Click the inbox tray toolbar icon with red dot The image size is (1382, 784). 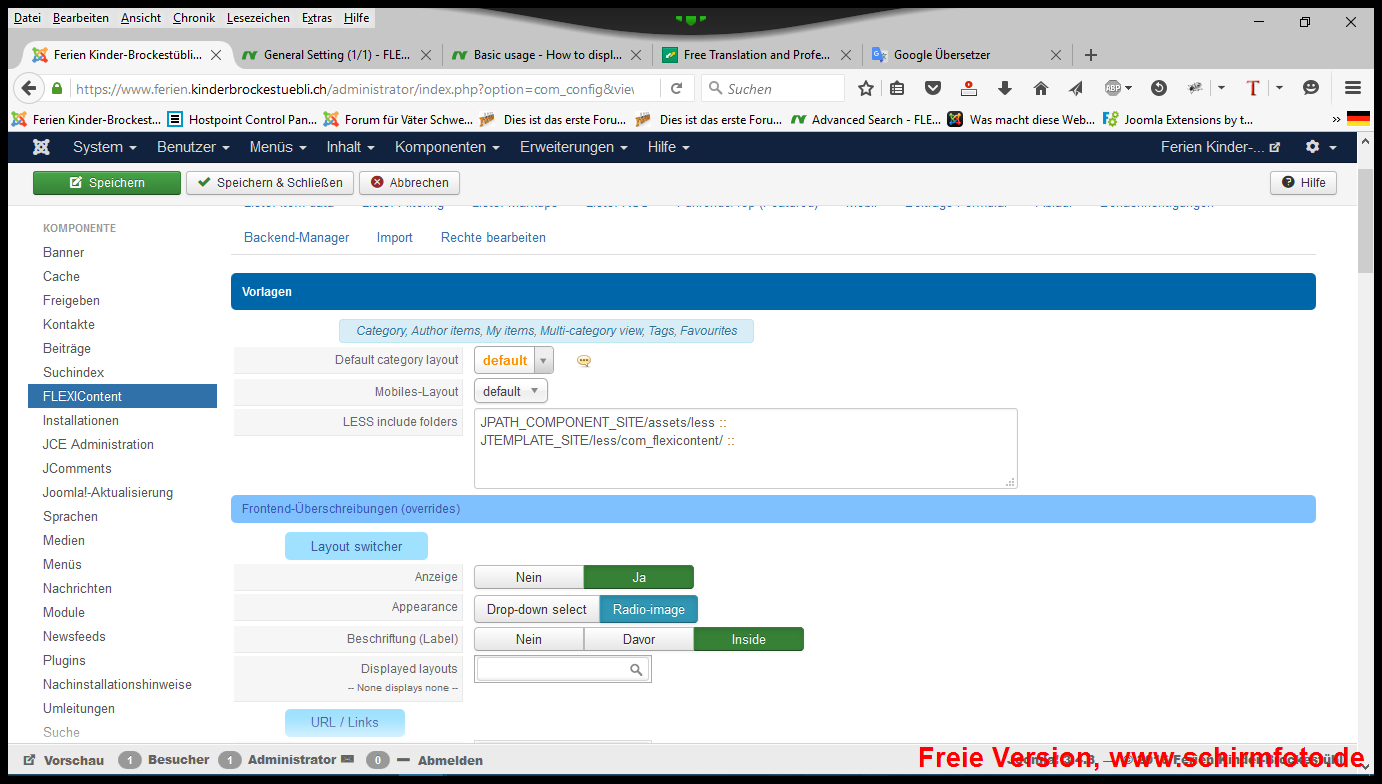coord(968,88)
